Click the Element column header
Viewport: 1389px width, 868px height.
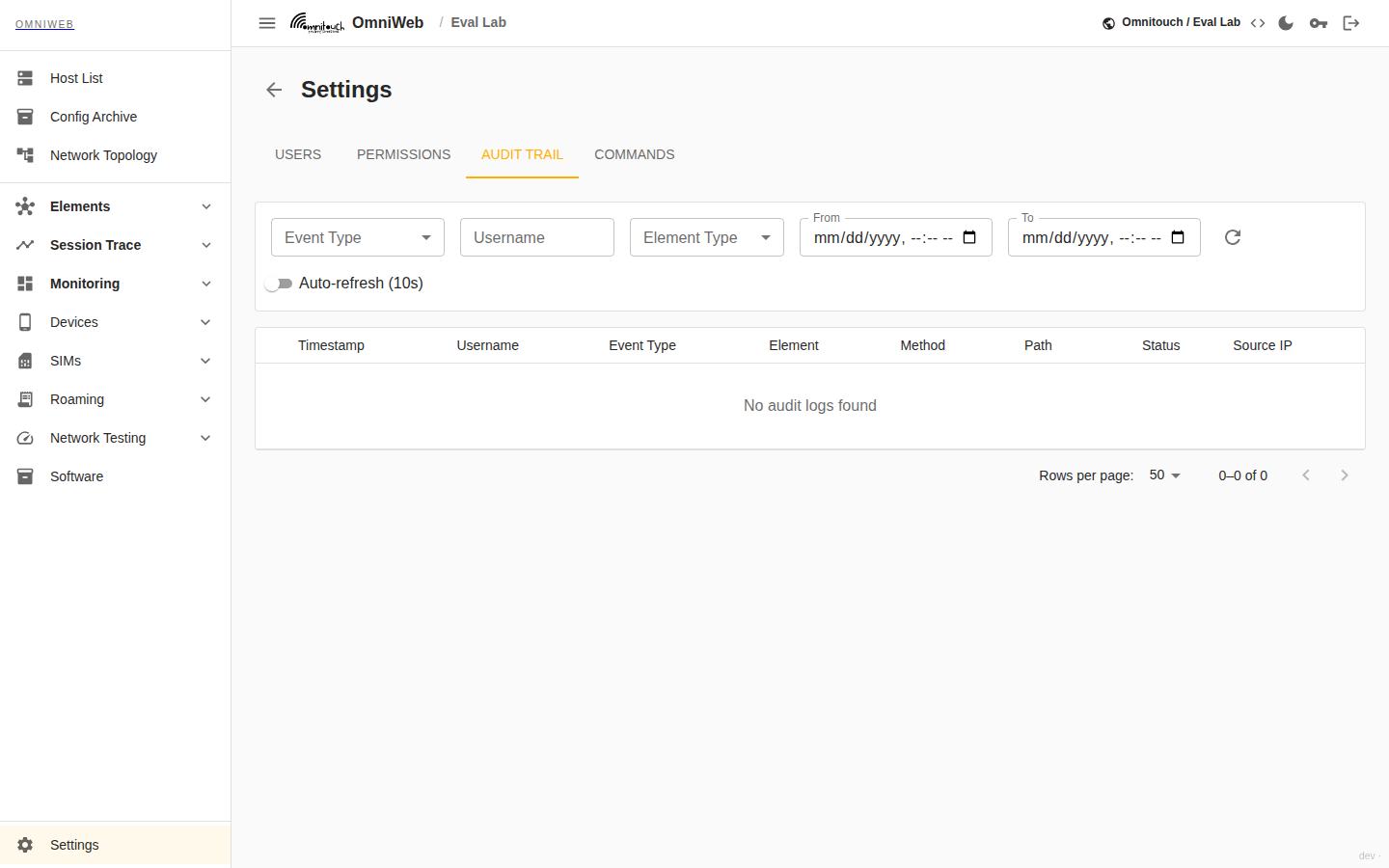[794, 345]
